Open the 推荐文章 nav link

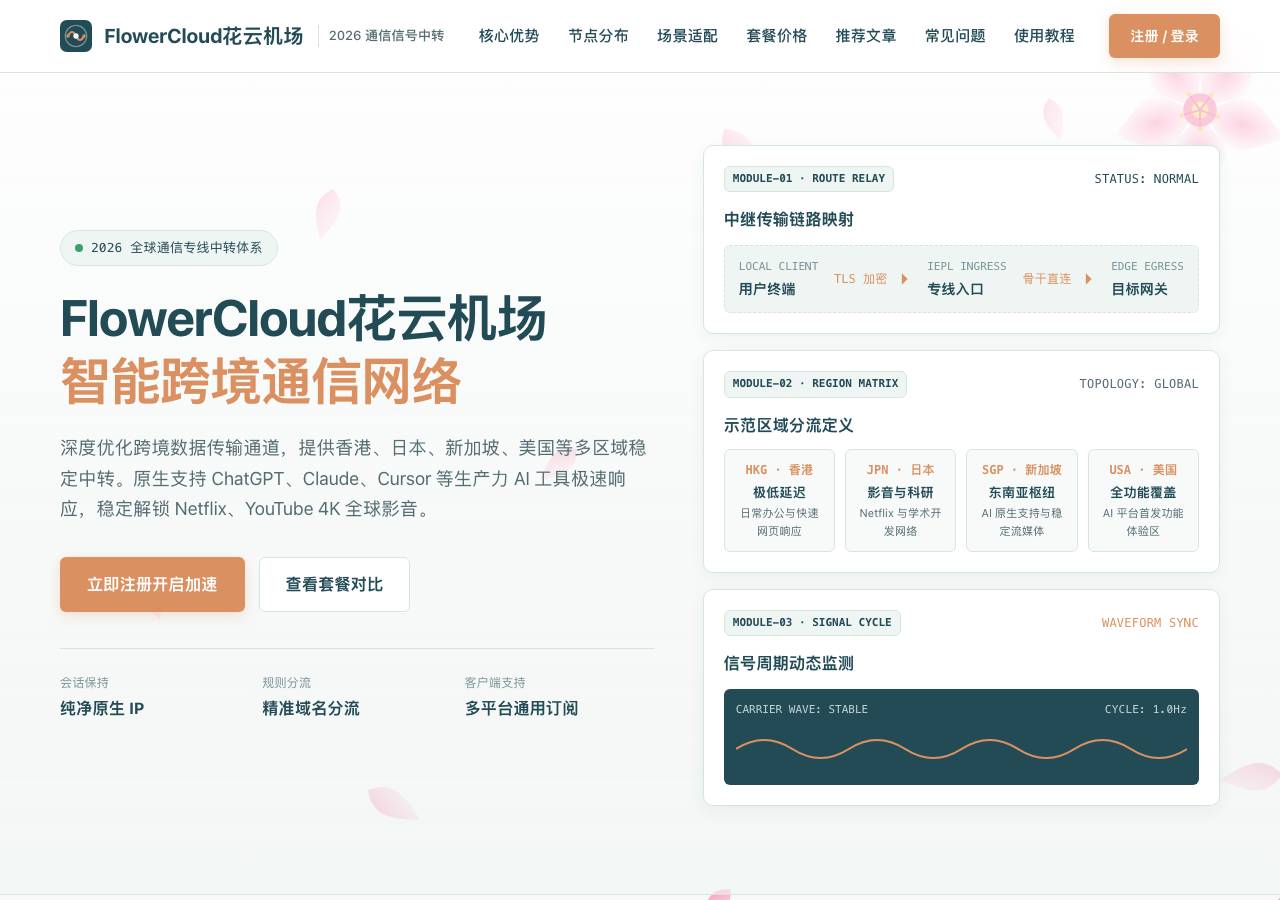coord(866,36)
